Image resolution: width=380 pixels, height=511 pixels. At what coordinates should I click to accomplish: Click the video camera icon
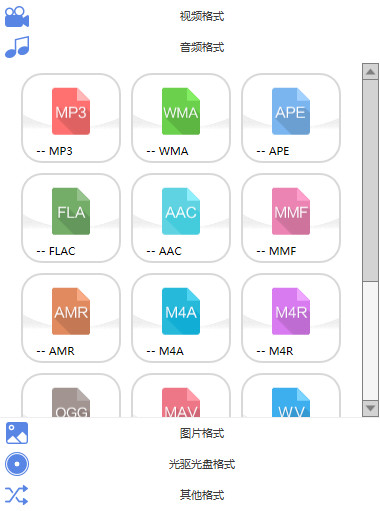(17, 16)
